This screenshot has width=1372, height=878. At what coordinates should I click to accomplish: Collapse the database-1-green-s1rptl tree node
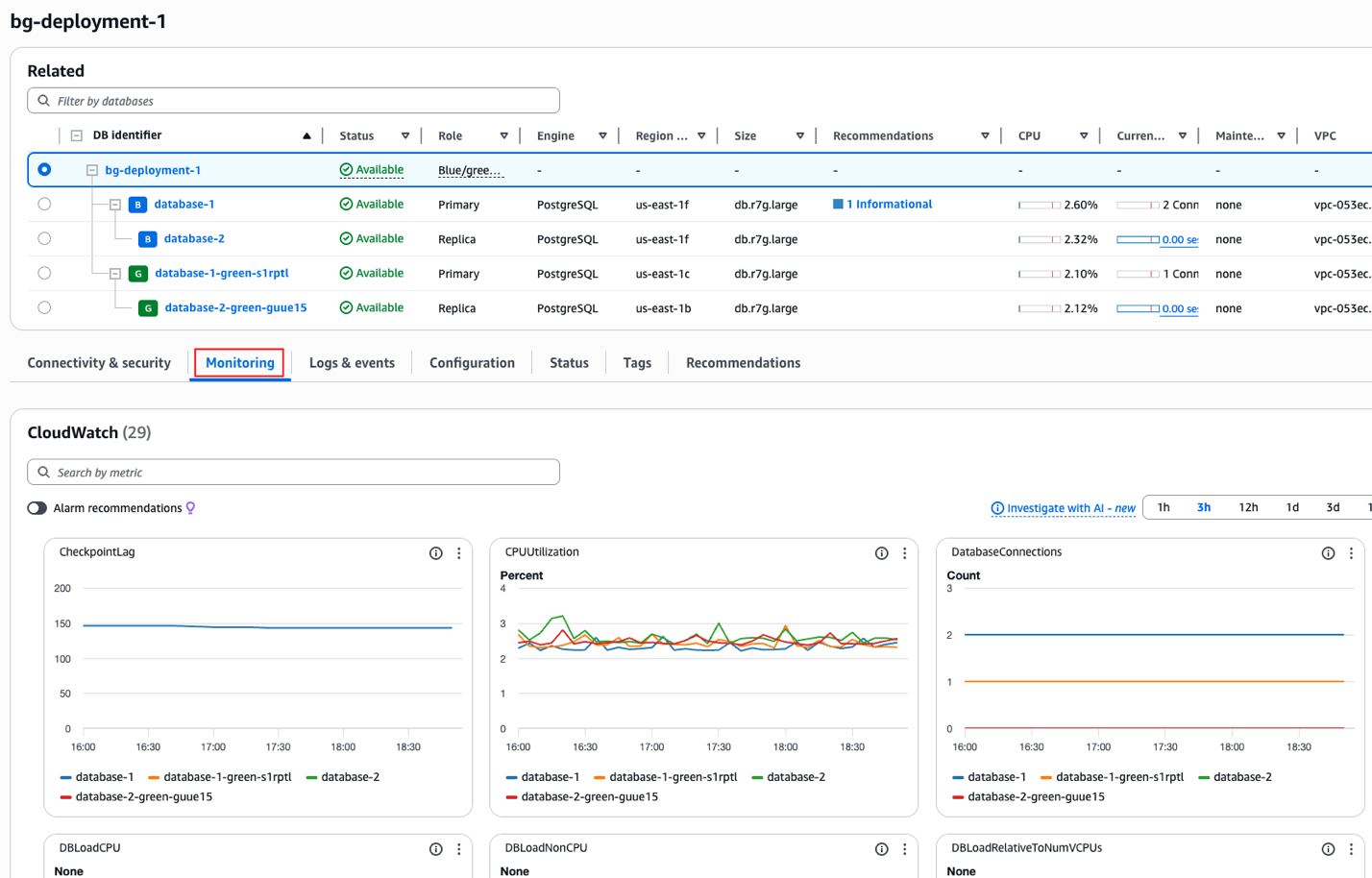tap(115, 274)
